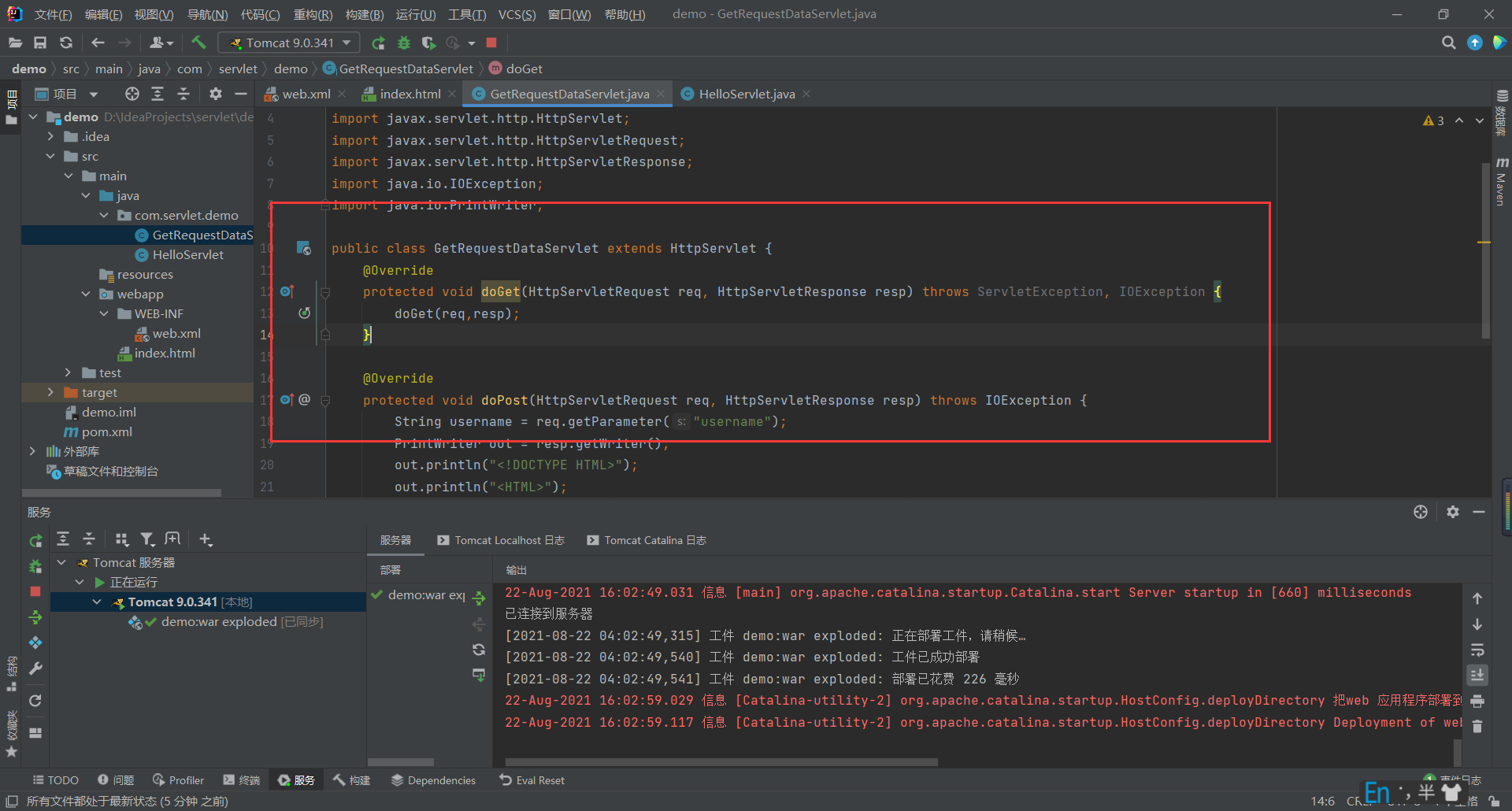This screenshot has width=1512, height=811.
Task: Switch to the HelloServlet.java editor tab
Action: point(747,94)
